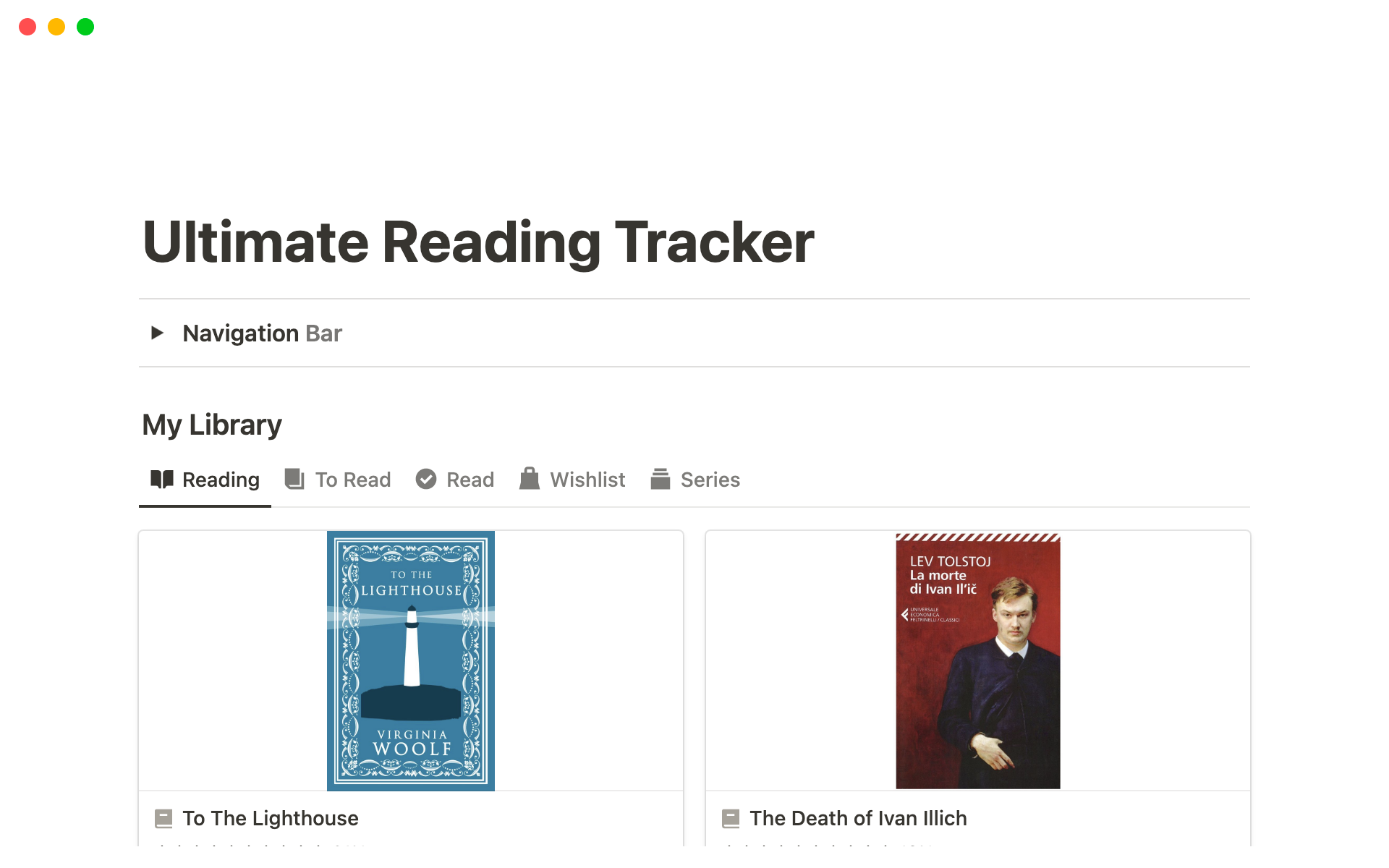Expand the Navigation Bar toggle arrow
The width and height of the screenshot is (1389, 868).
pos(157,333)
